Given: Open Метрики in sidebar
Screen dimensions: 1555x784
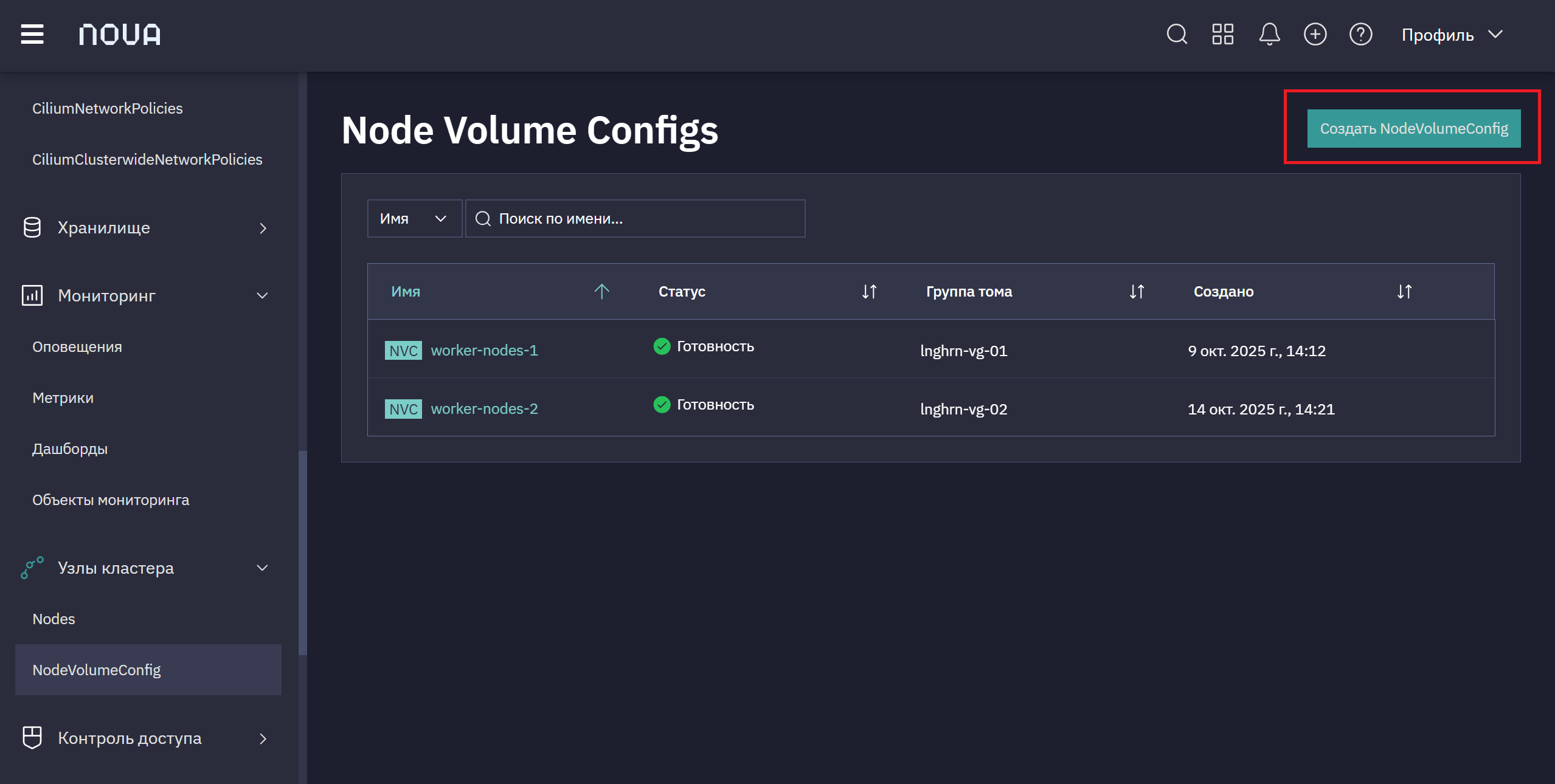Looking at the screenshot, I should tap(63, 397).
